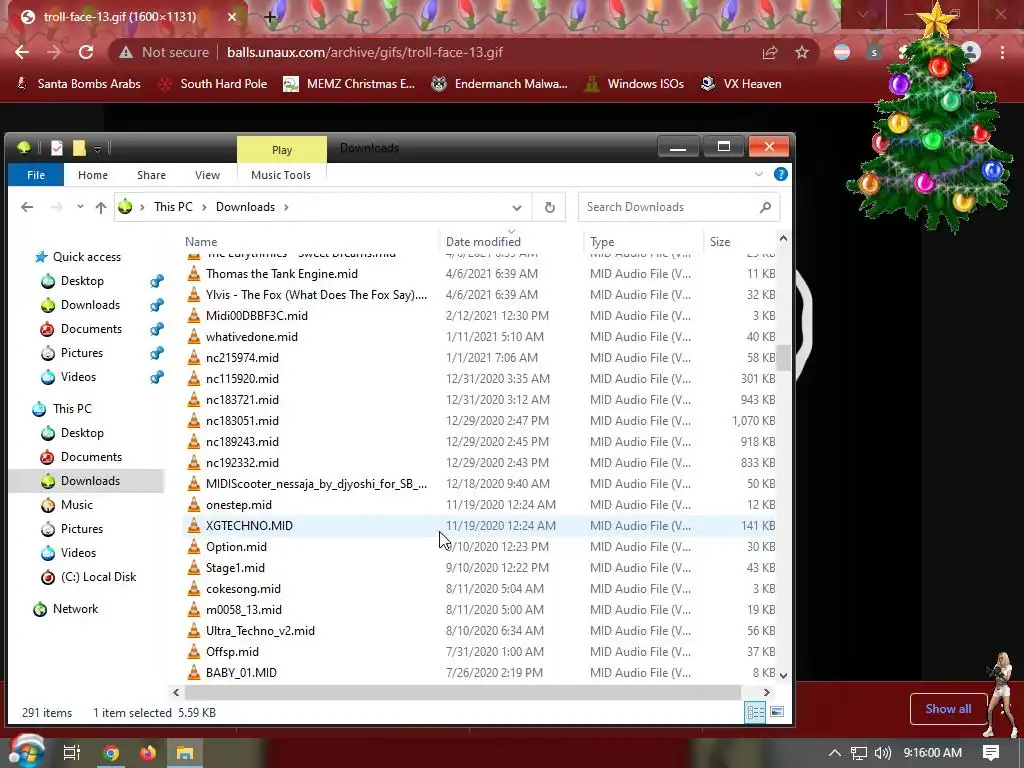Open VX Heaven bookmark
The width and height of the screenshot is (1024, 768).
741,84
